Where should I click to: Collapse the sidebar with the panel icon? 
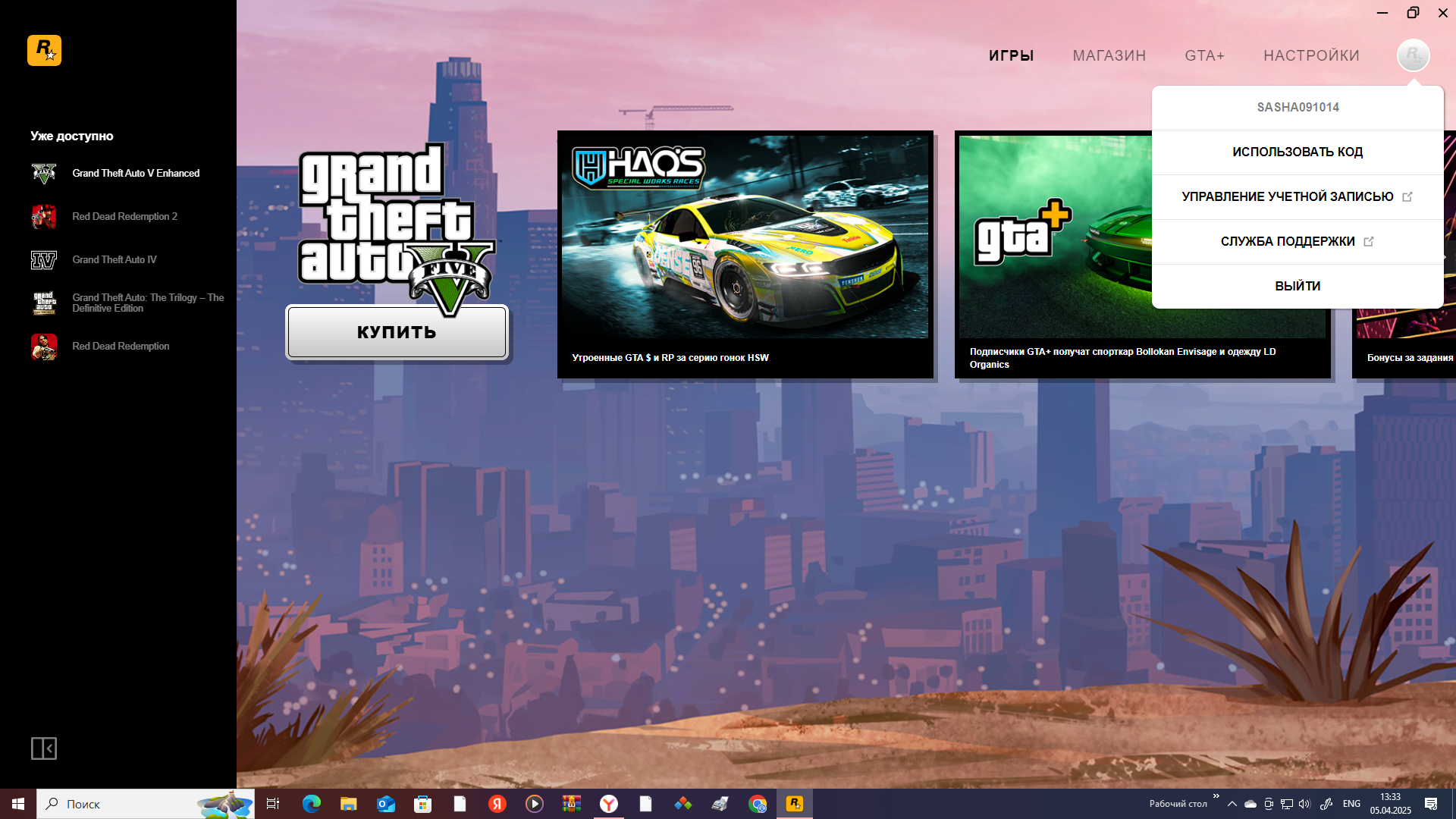tap(44, 748)
